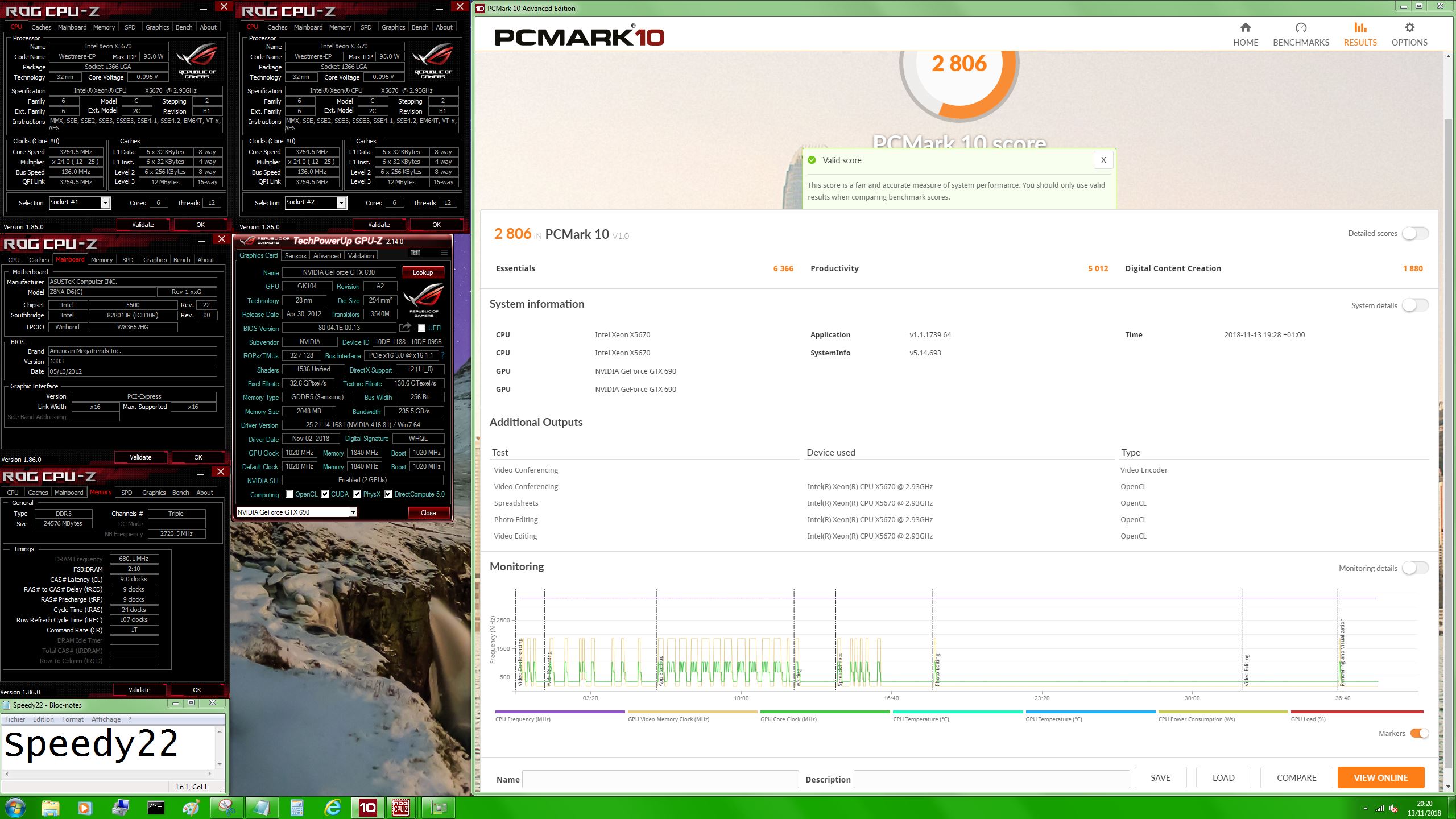Switch to Caches tab in Socket #1 CPU-Z
Viewport: 1456px width, 819px height.
[x=41, y=27]
